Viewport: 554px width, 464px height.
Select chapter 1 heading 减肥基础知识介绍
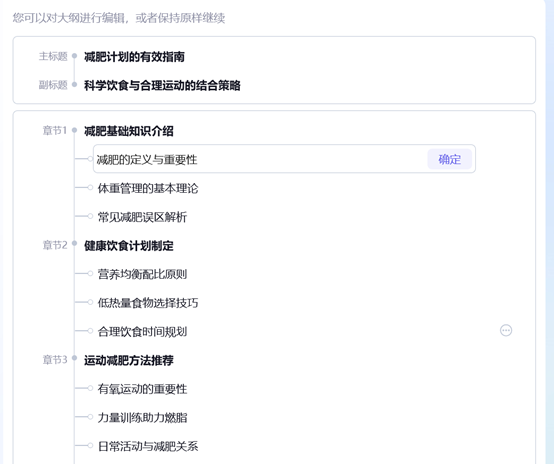pos(129,131)
